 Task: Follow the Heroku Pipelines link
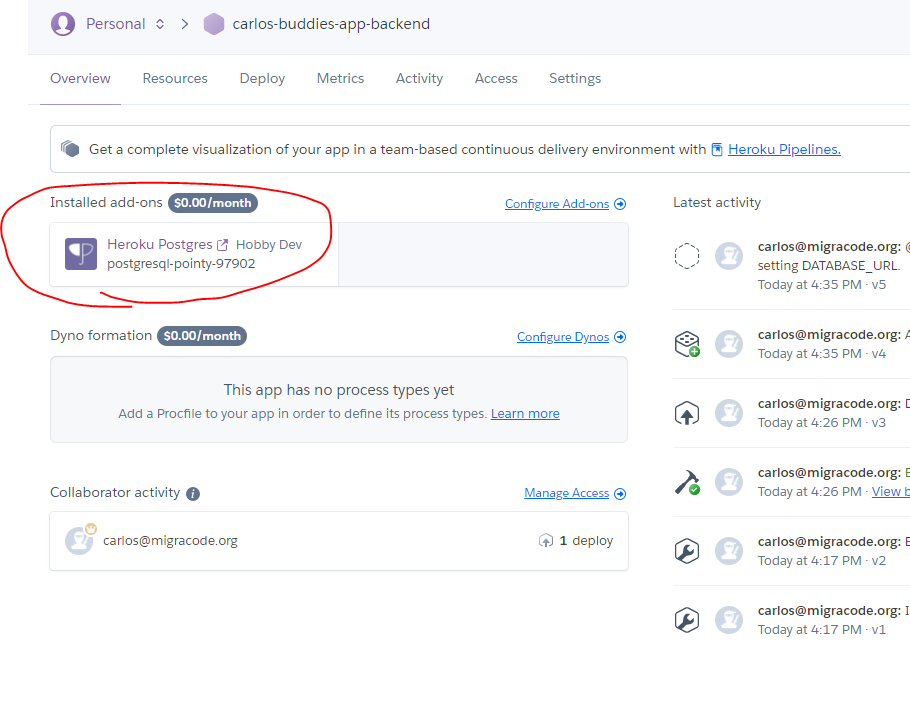(784, 149)
